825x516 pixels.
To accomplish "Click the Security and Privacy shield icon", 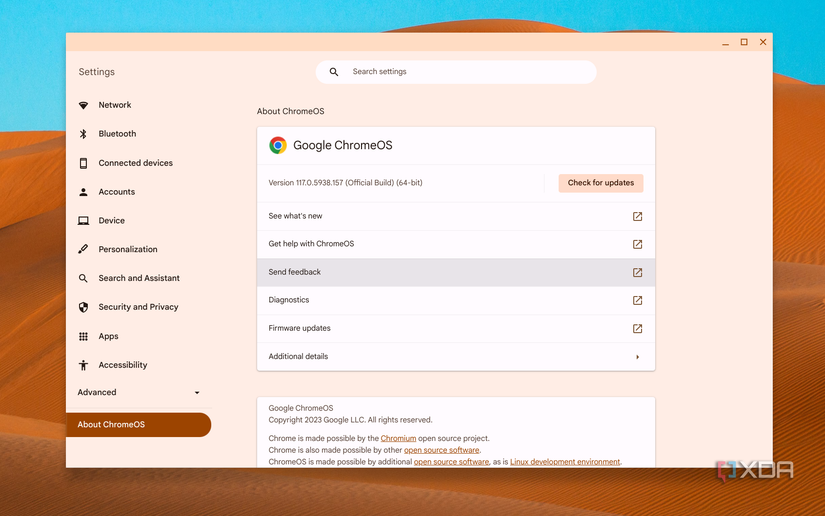I will (83, 307).
